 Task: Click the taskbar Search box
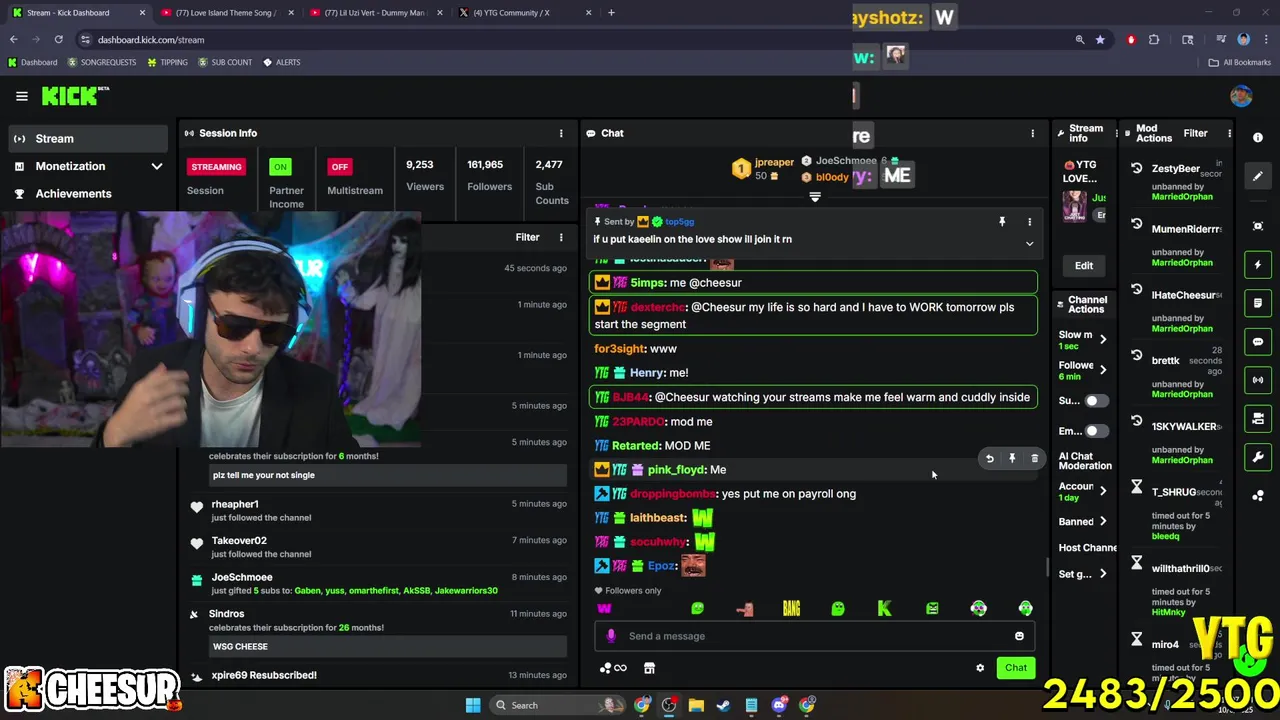point(560,705)
